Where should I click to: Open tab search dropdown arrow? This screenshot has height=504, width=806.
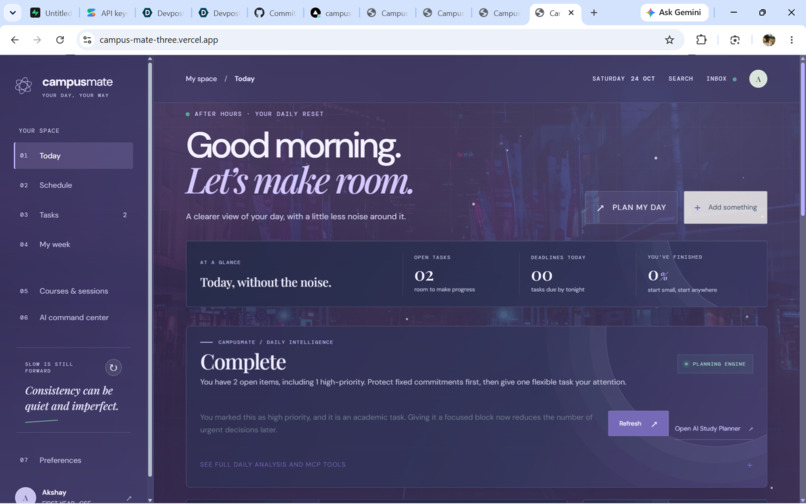click(x=12, y=13)
